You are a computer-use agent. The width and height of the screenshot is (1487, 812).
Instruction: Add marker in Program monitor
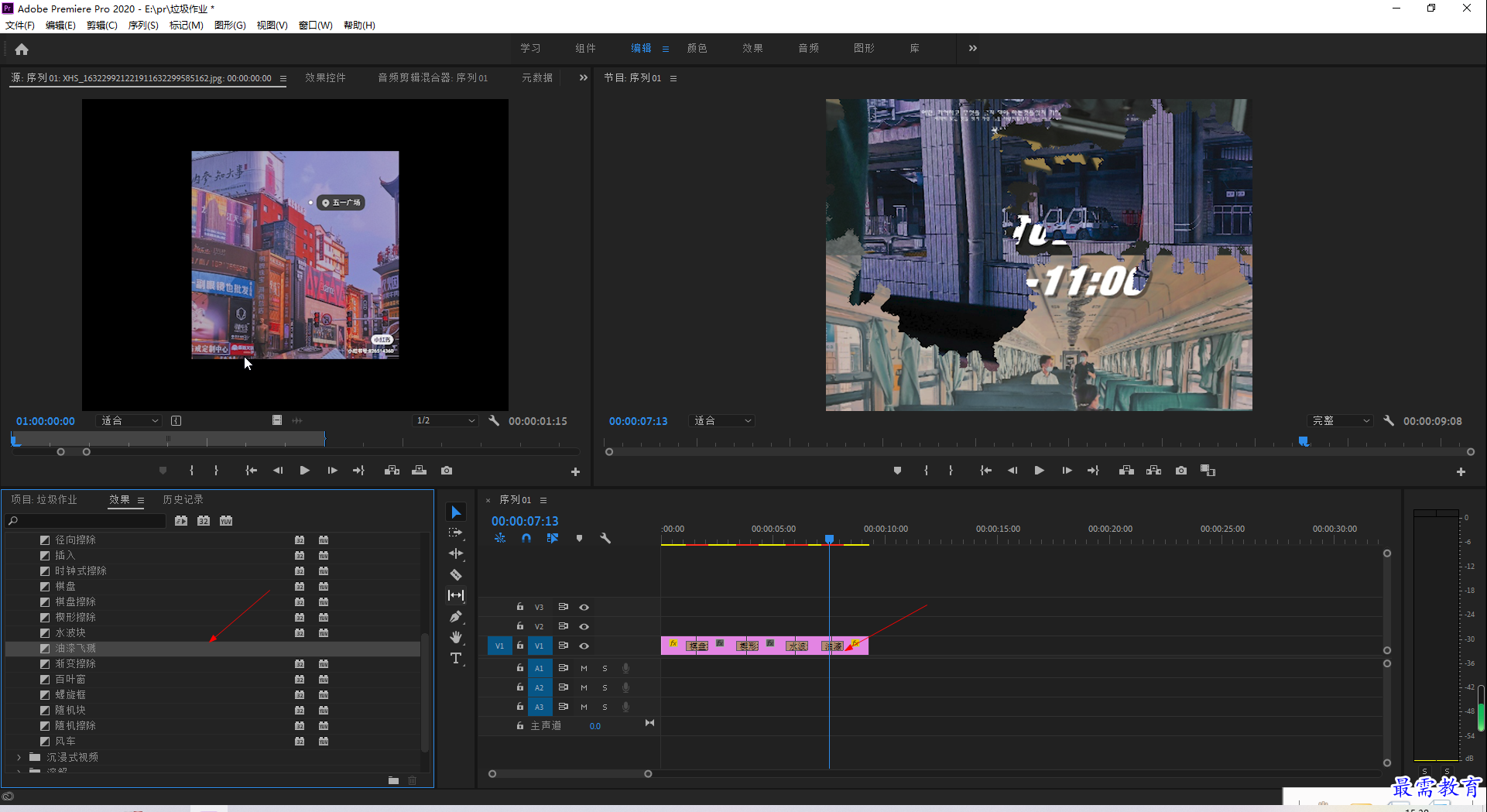tap(897, 471)
